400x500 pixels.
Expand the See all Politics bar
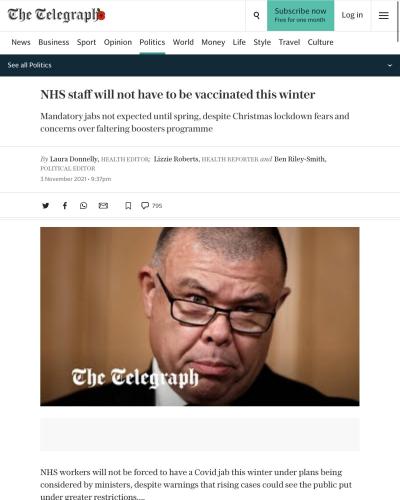pyautogui.click(x=200, y=65)
